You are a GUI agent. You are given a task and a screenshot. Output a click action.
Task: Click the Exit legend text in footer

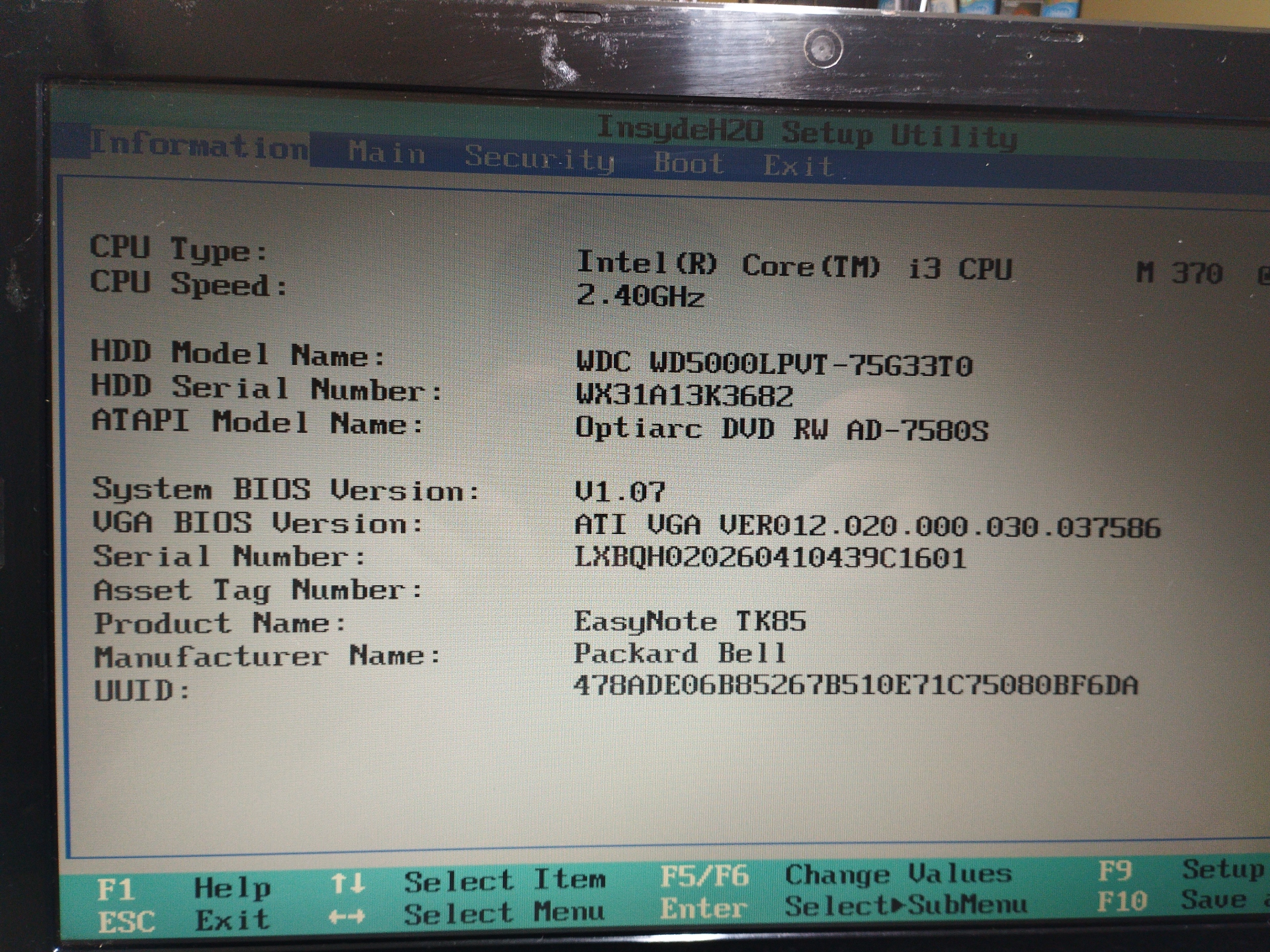point(232,920)
